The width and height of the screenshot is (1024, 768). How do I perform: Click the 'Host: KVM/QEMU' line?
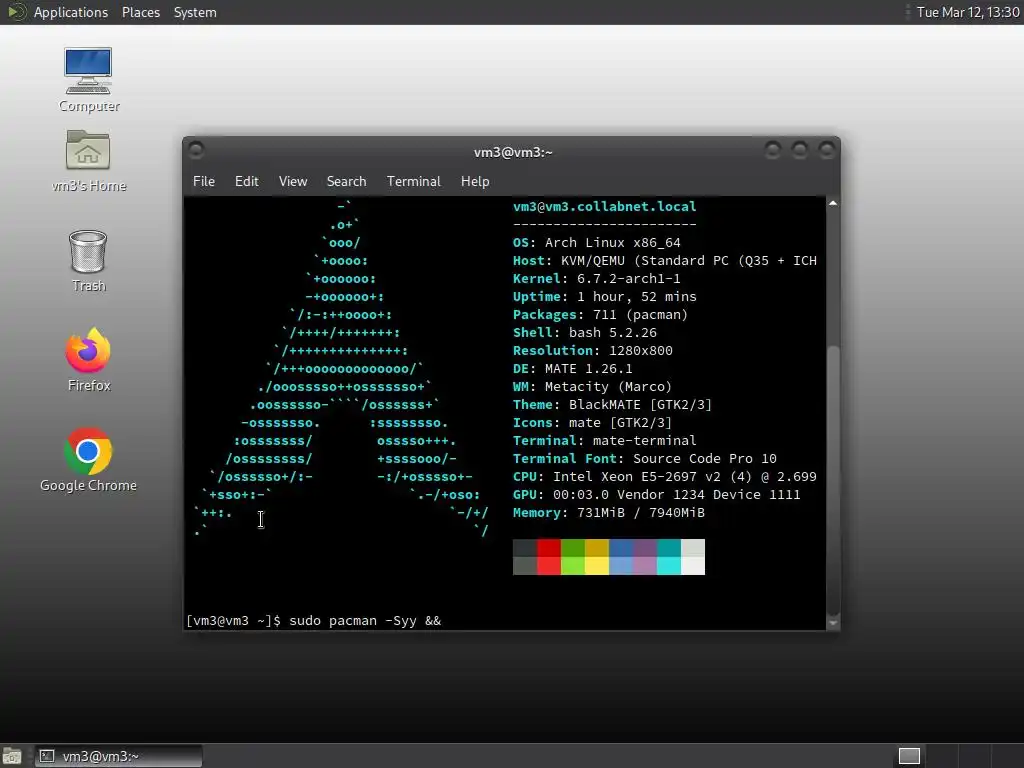[x=665, y=261]
